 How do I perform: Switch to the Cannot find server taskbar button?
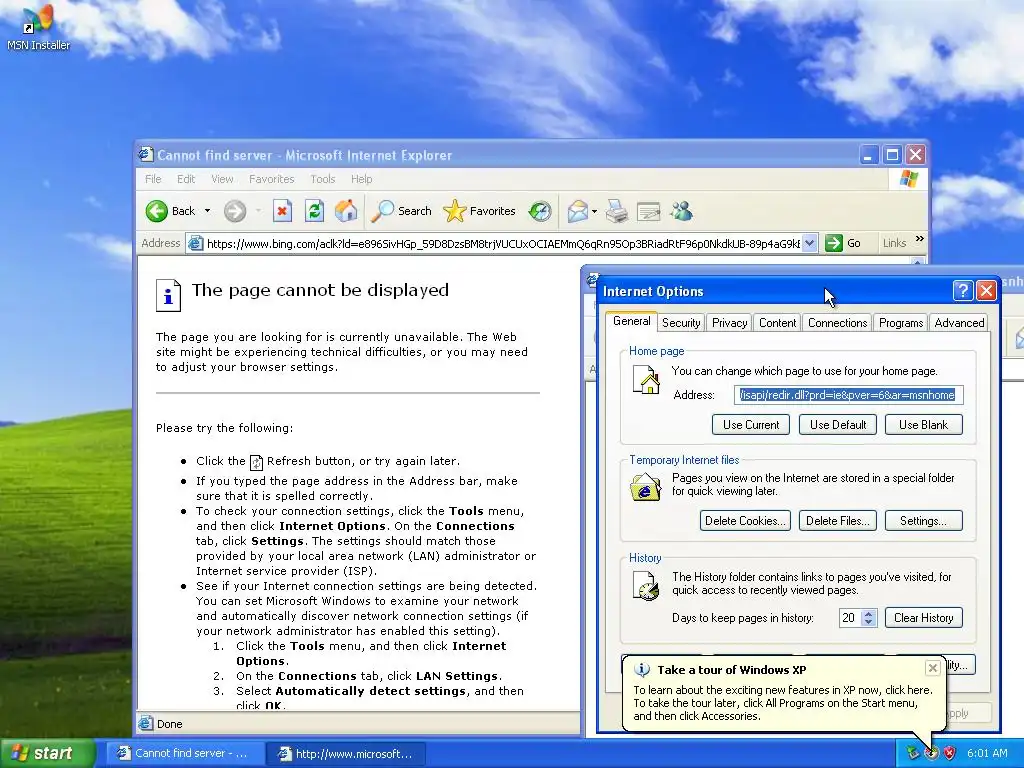[185, 753]
